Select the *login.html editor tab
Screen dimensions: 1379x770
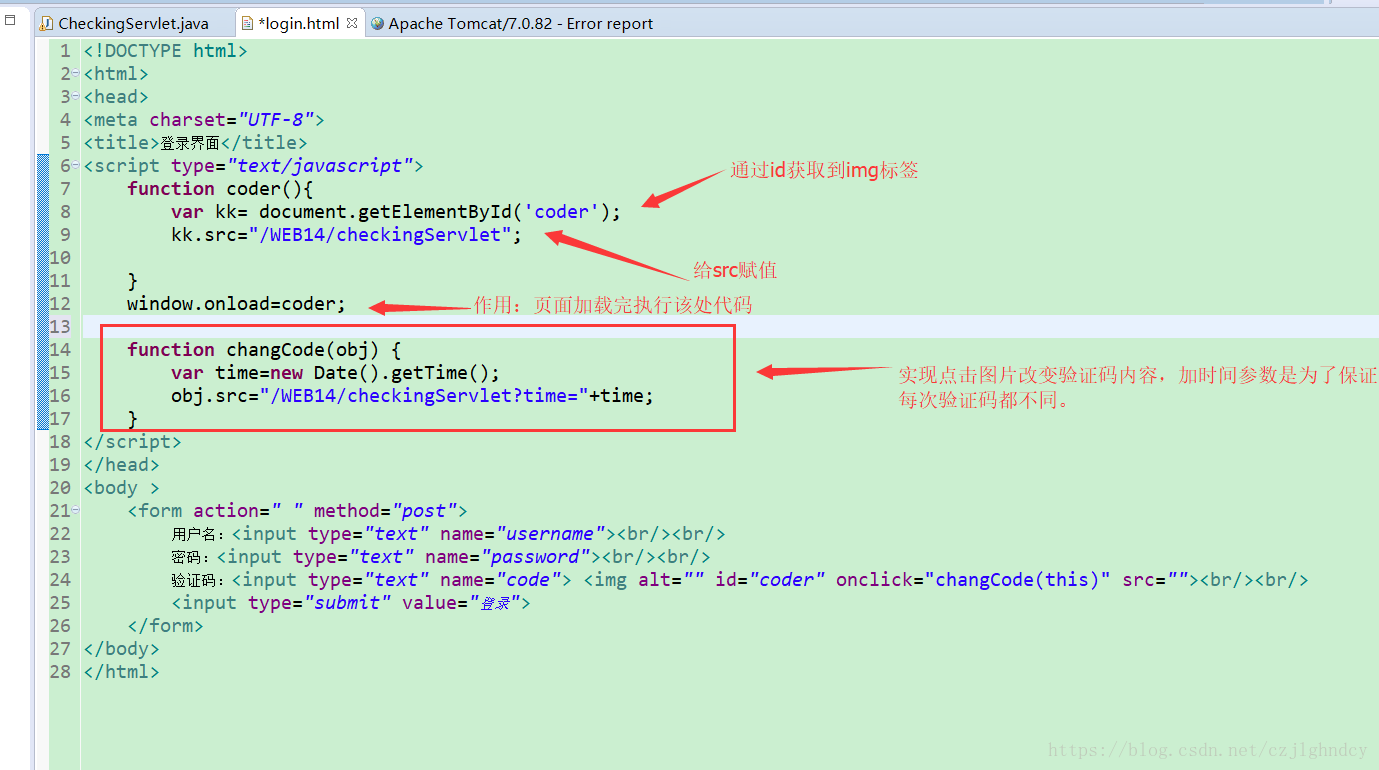point(298,23)
